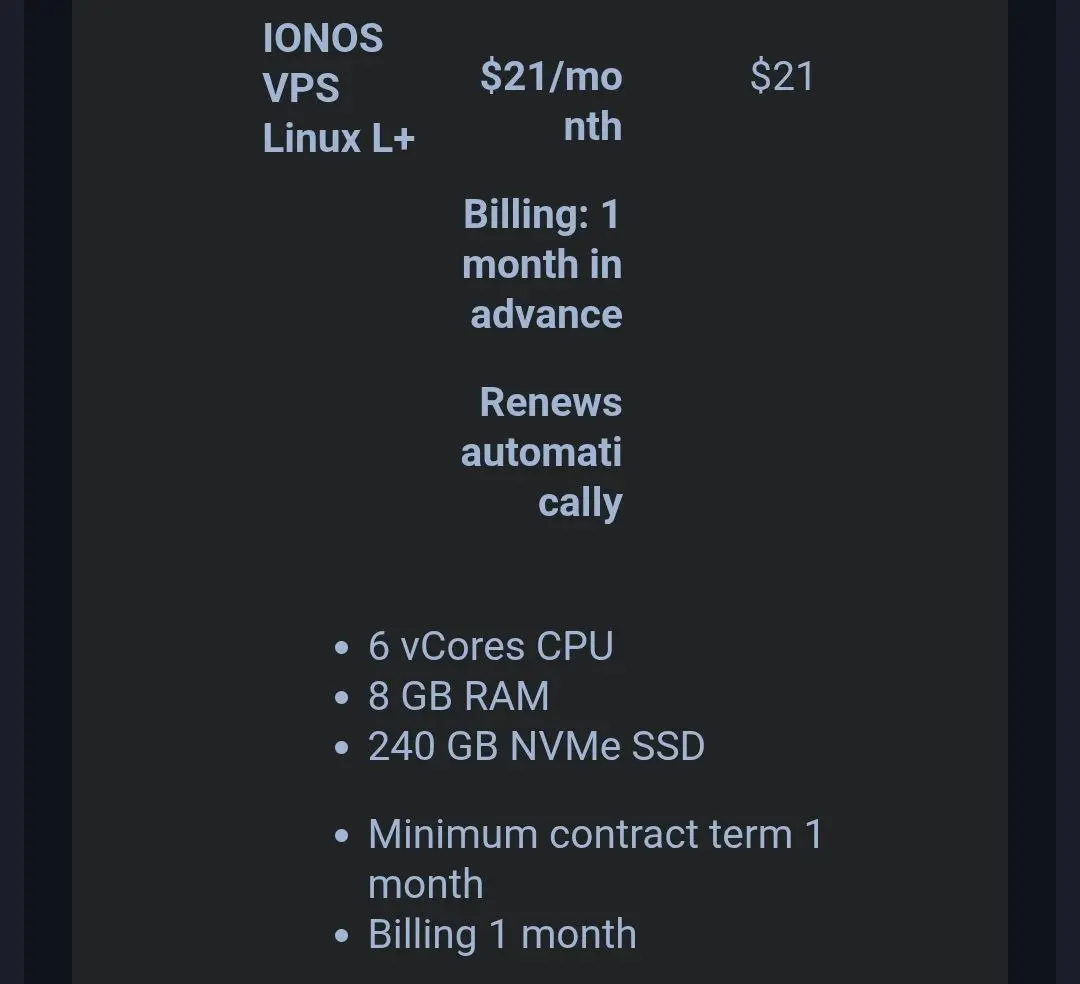The image size is (1080, 984).
Task: Click the bullet before 6 vCores CPU
Action: 342,648
